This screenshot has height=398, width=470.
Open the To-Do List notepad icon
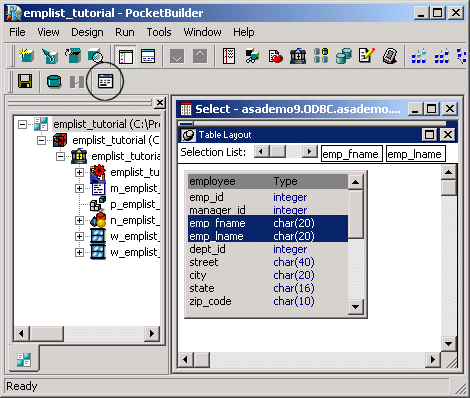229,56
